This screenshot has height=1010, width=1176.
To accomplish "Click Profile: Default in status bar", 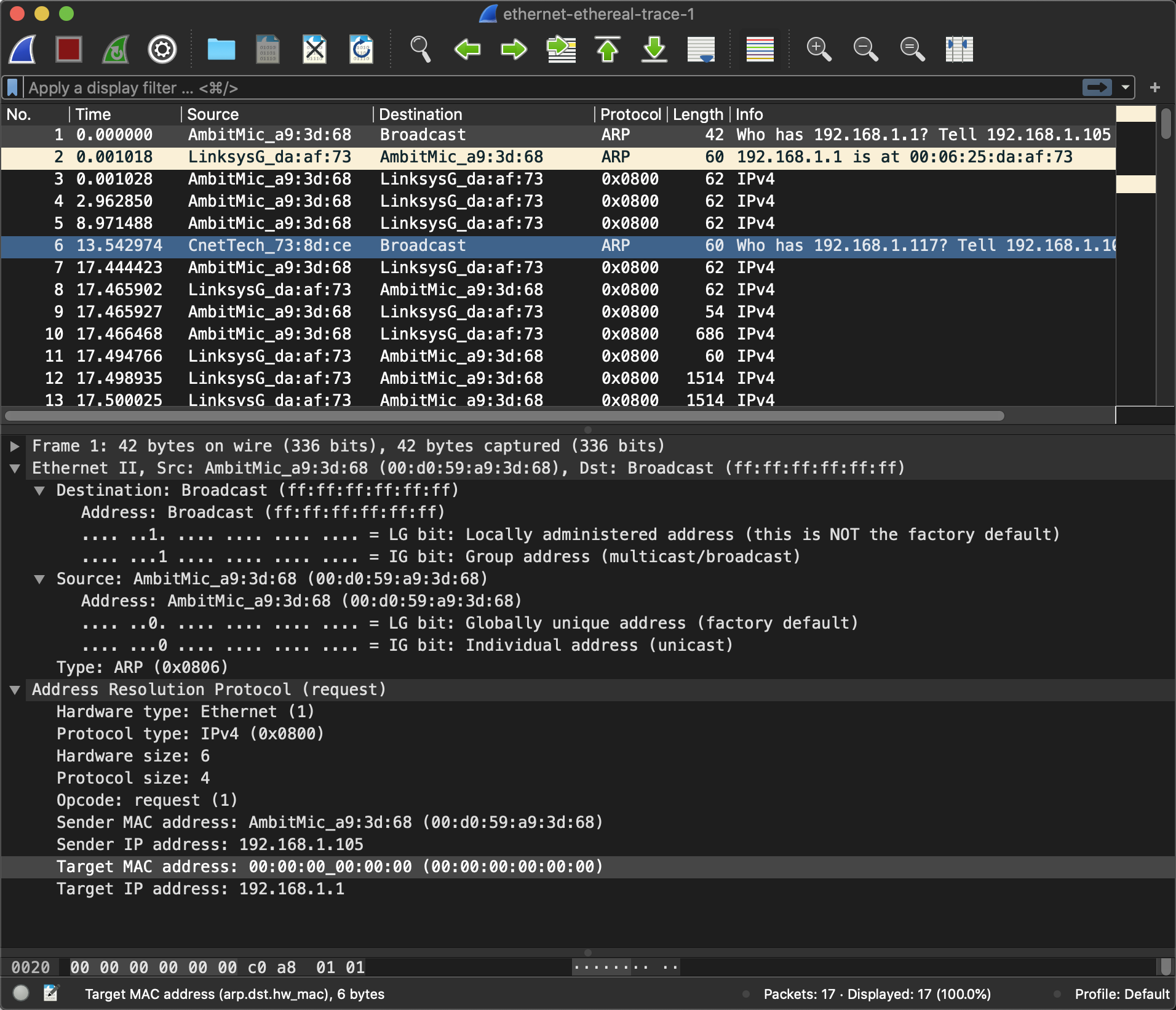I will (1121, 994).
